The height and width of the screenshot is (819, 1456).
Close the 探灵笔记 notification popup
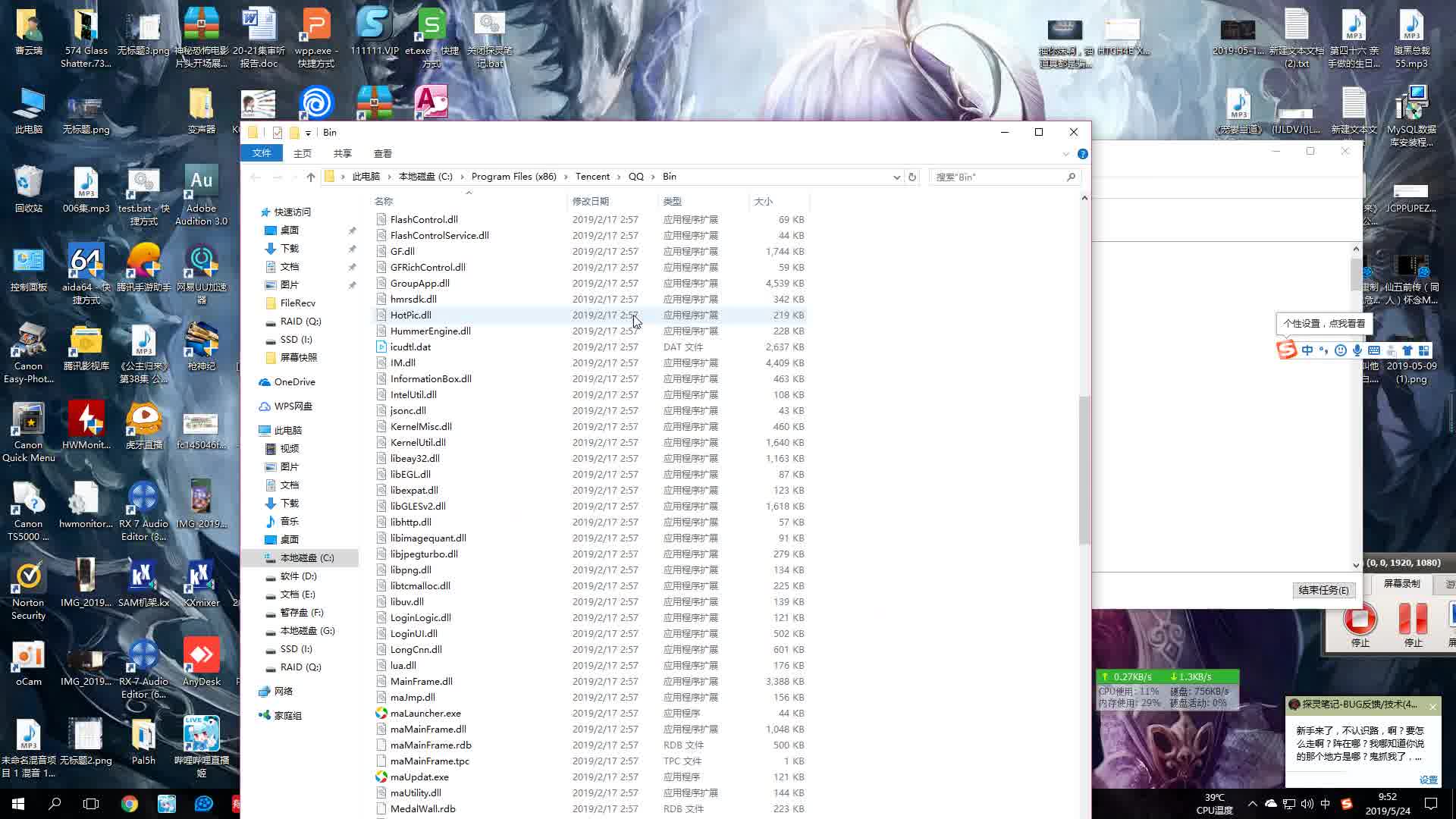tap(1432, 707)
